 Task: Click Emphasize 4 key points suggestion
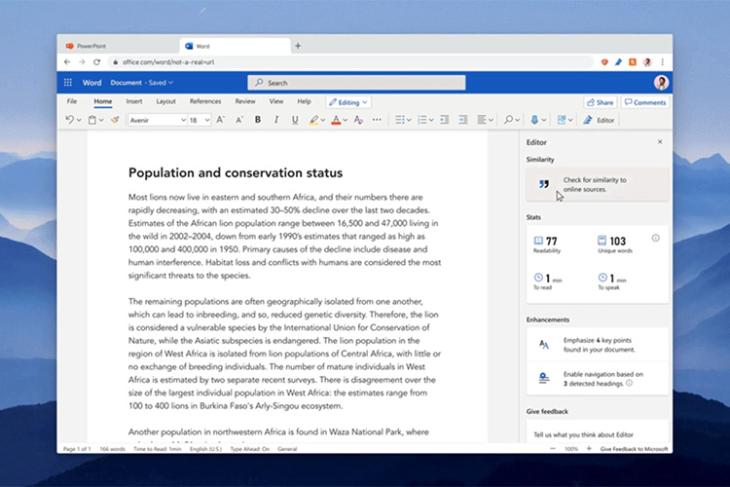598,345
